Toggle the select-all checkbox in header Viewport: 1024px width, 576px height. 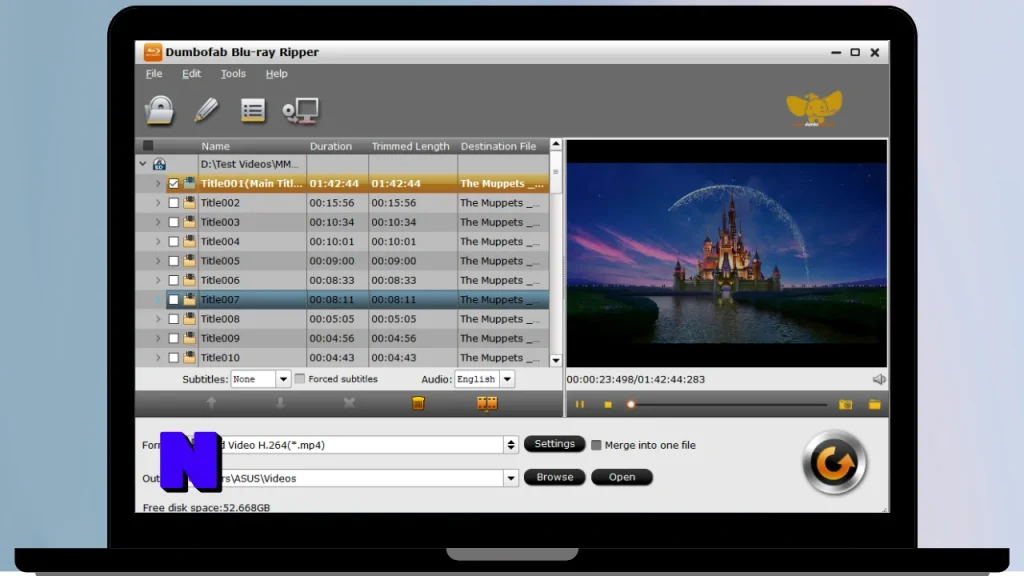[148, 146]
